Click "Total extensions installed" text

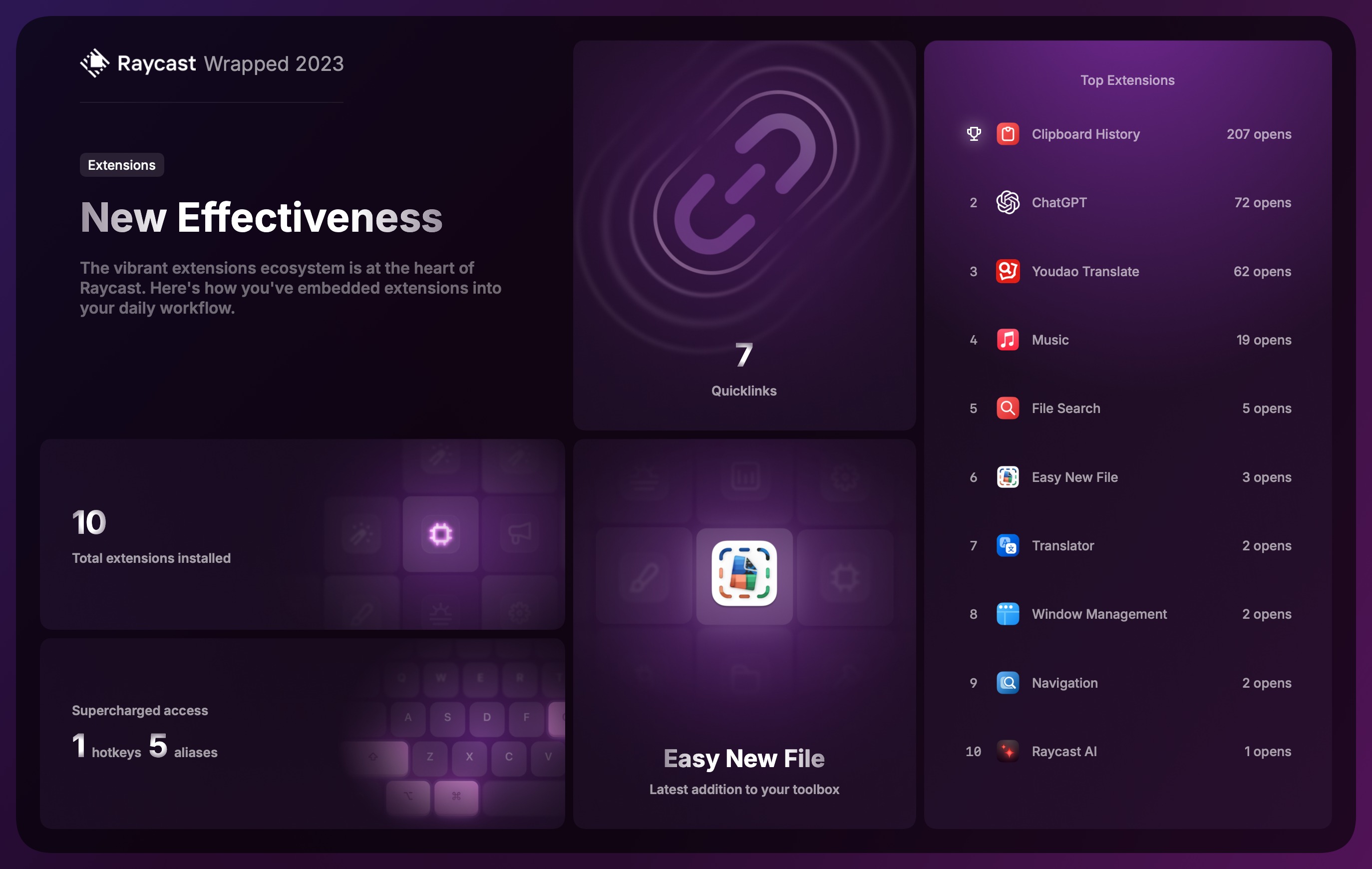click(151, 558)
